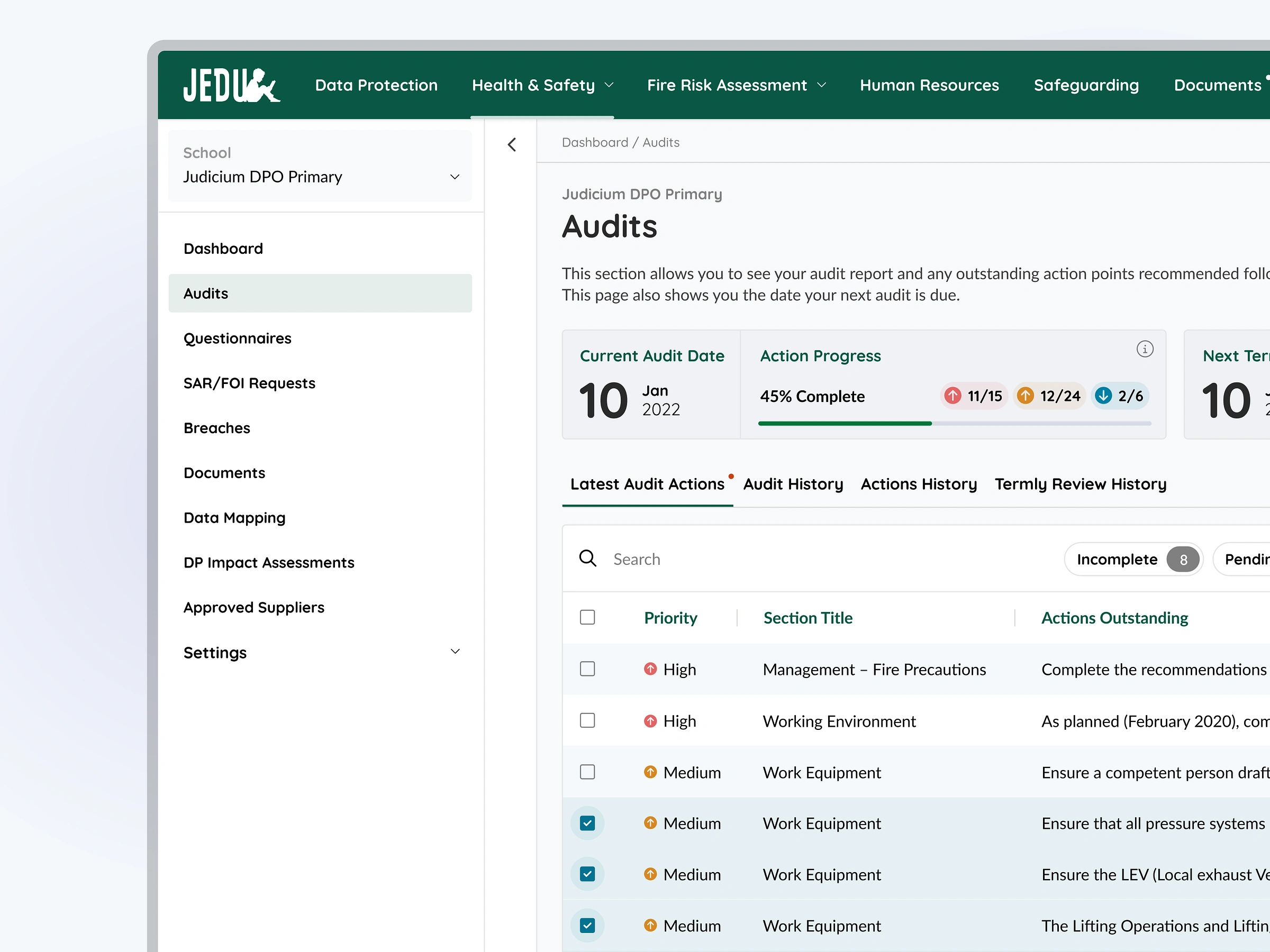1270x952 pixels.
Task: Toggle the select-all header checkbox
Action: (587, 617)
